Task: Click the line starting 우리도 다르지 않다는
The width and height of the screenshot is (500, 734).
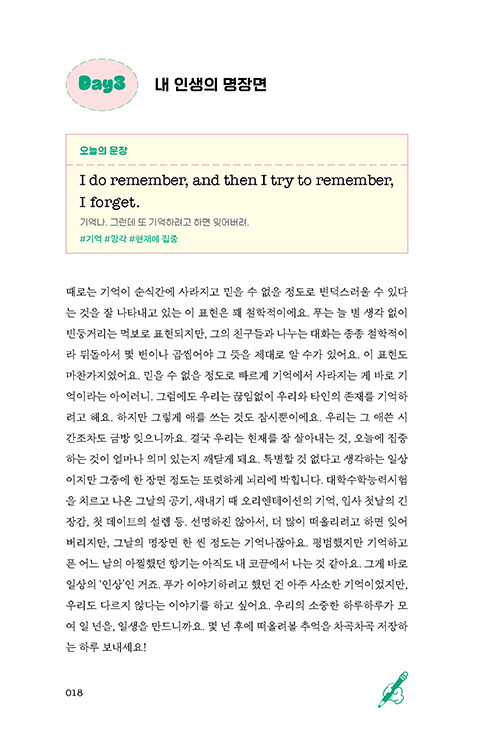Action: coord(236,605)
